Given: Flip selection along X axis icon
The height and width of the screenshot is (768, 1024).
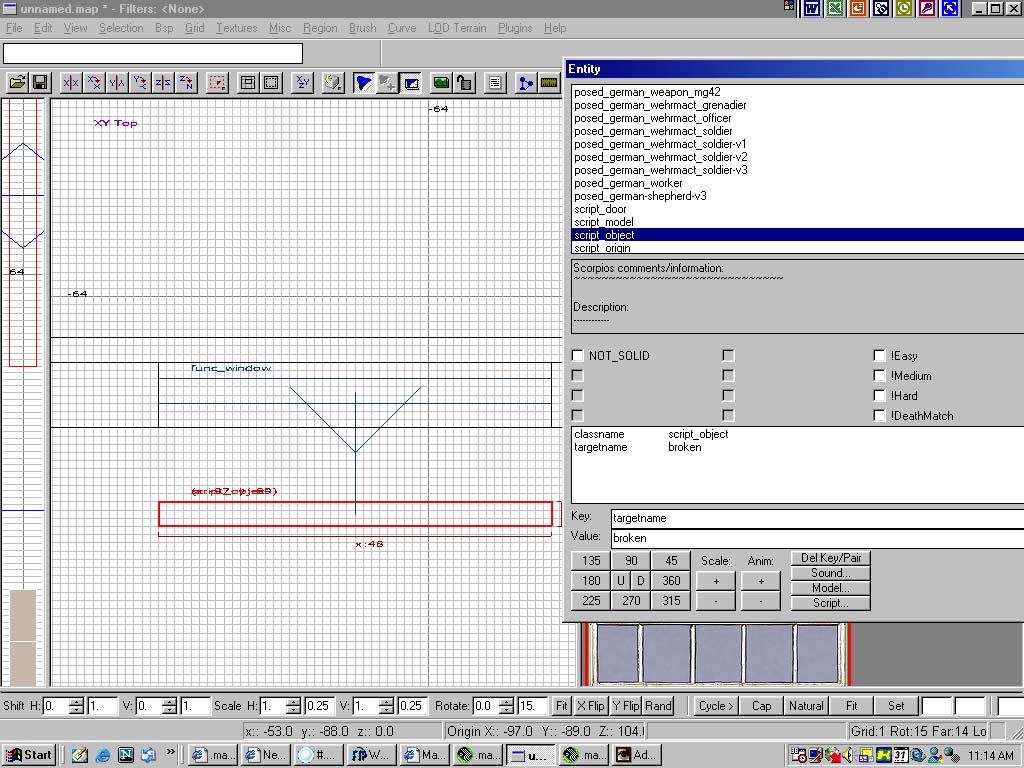Looking at the screenshot, I should (71, 83).
